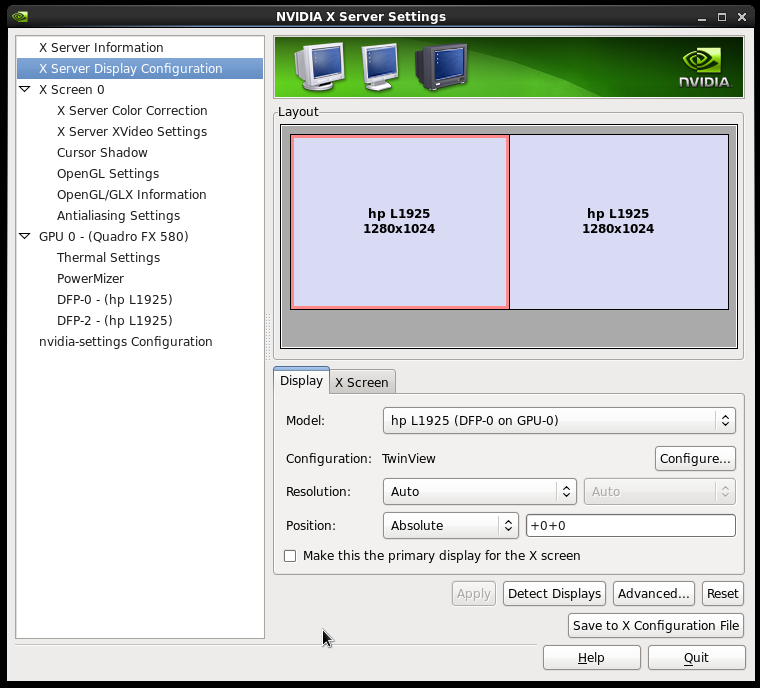Viewport: 760px width, 688px height.
Task: Click Save to X Configuration File
Action: coord(656,625)
